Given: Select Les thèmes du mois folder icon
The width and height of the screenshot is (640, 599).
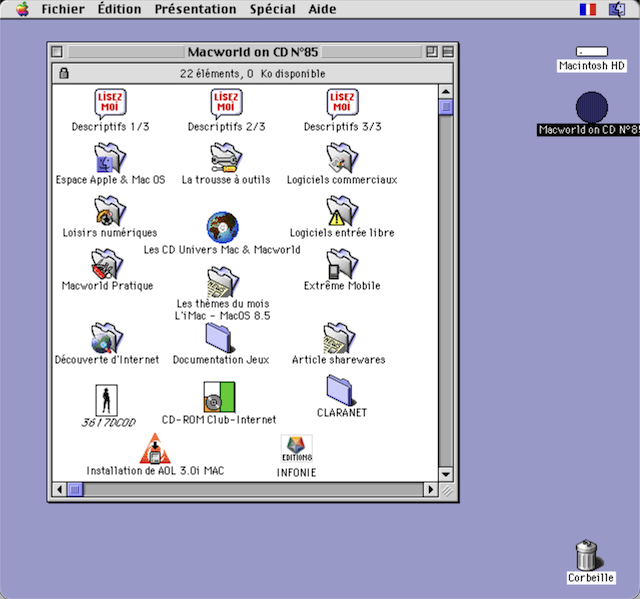Looking at the screenshot, I should [x=223, y=282].
